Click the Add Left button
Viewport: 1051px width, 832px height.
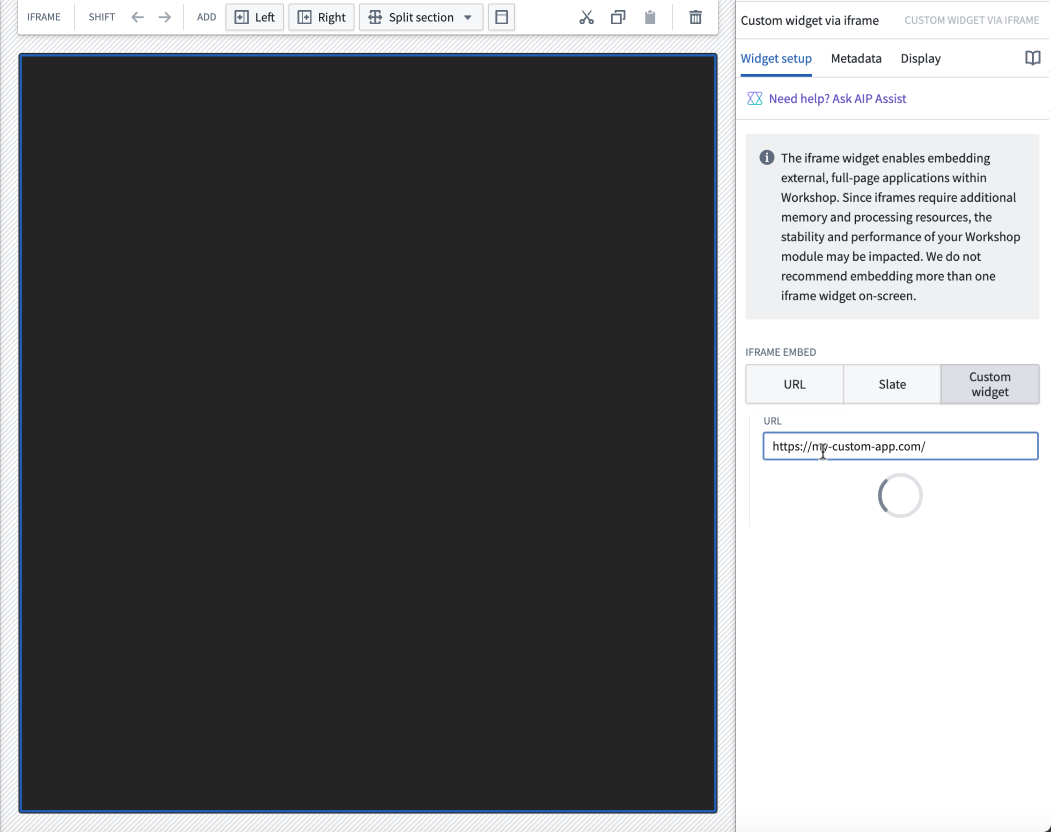(x=254, y=17)
